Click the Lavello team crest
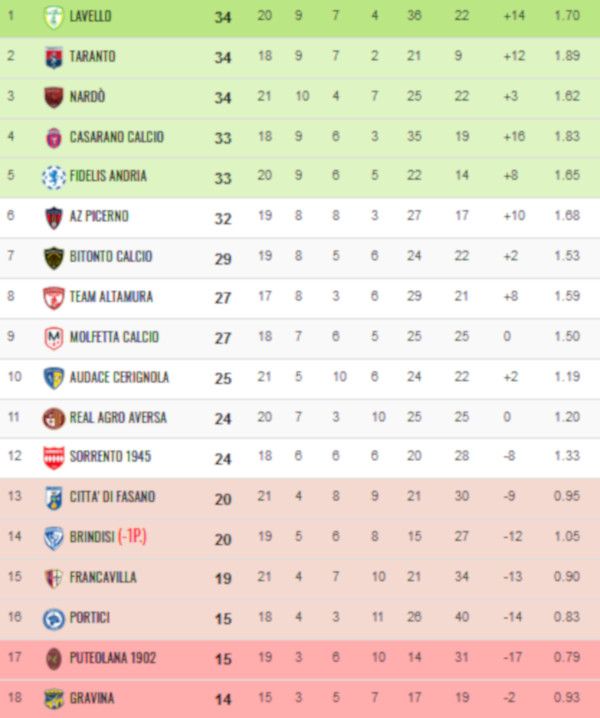Image resolution: width=600 pixels, height=718 pixels. pyautogui.click(x=54, y=17)
